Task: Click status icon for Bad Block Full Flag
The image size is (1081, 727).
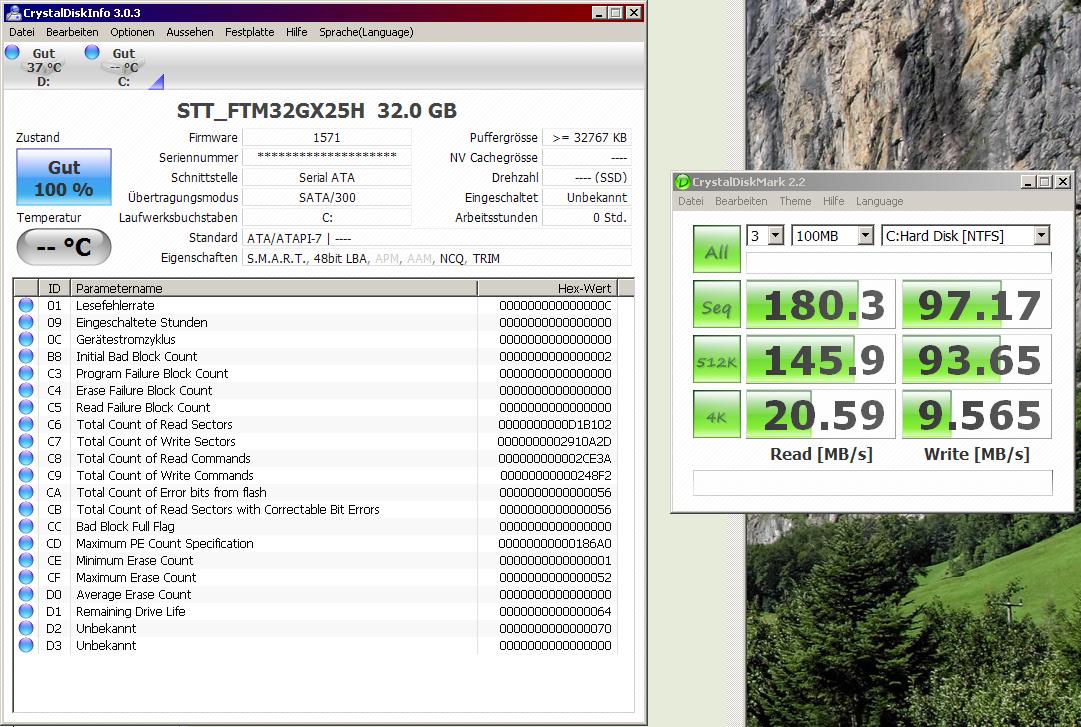Action: 26,526
